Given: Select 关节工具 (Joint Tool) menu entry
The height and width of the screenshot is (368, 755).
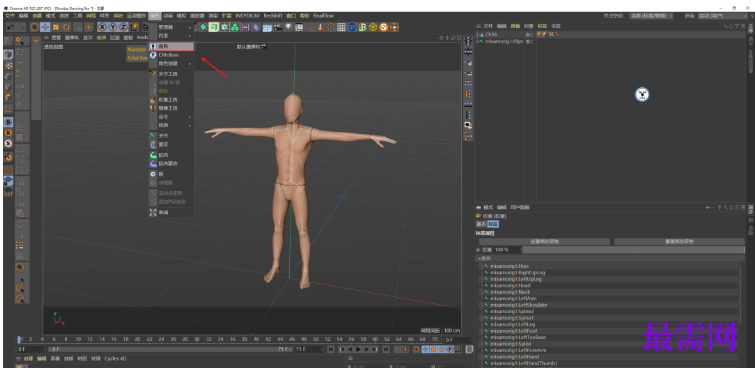Looking at the screenshot, I should pyautogui.click(x=171, y=74).
